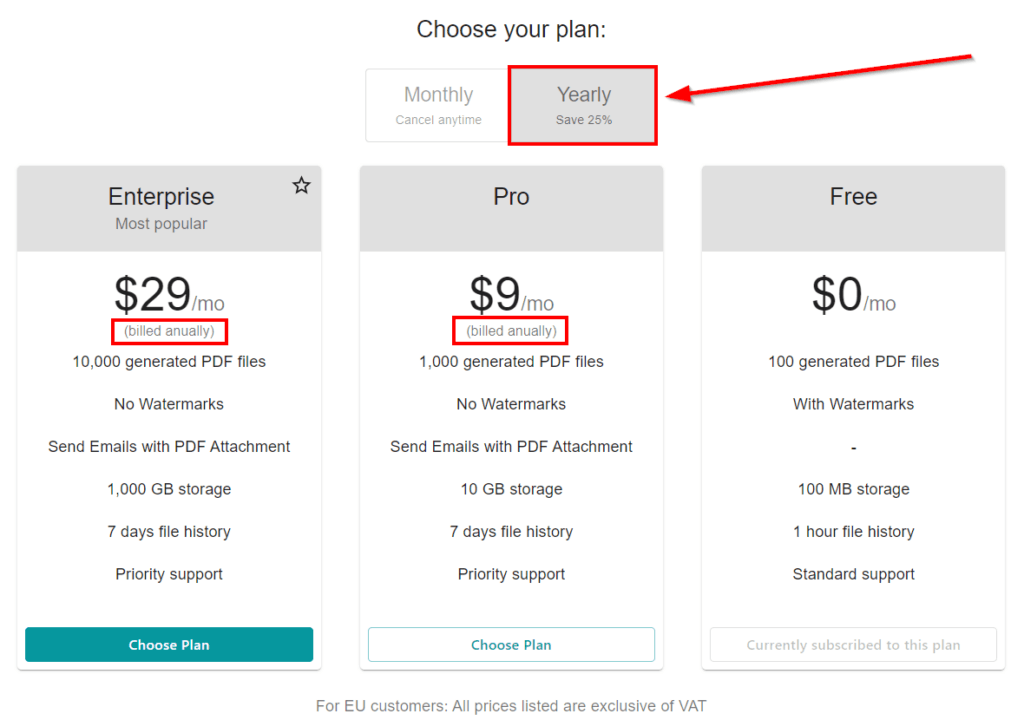
Task: Select the Yearly billing option
Action: click(583, 105)
